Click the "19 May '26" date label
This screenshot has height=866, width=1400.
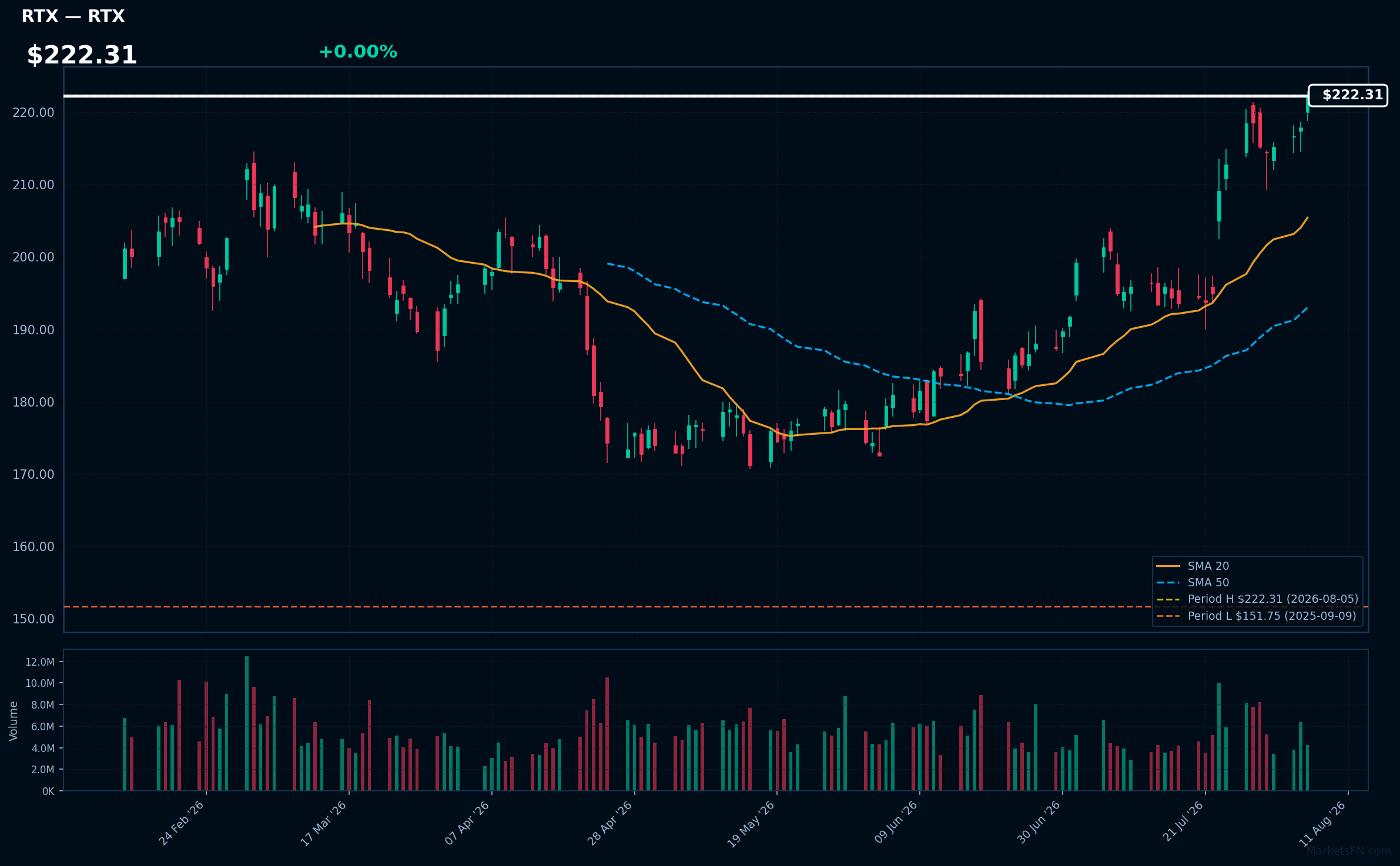[x=751, y=823]
